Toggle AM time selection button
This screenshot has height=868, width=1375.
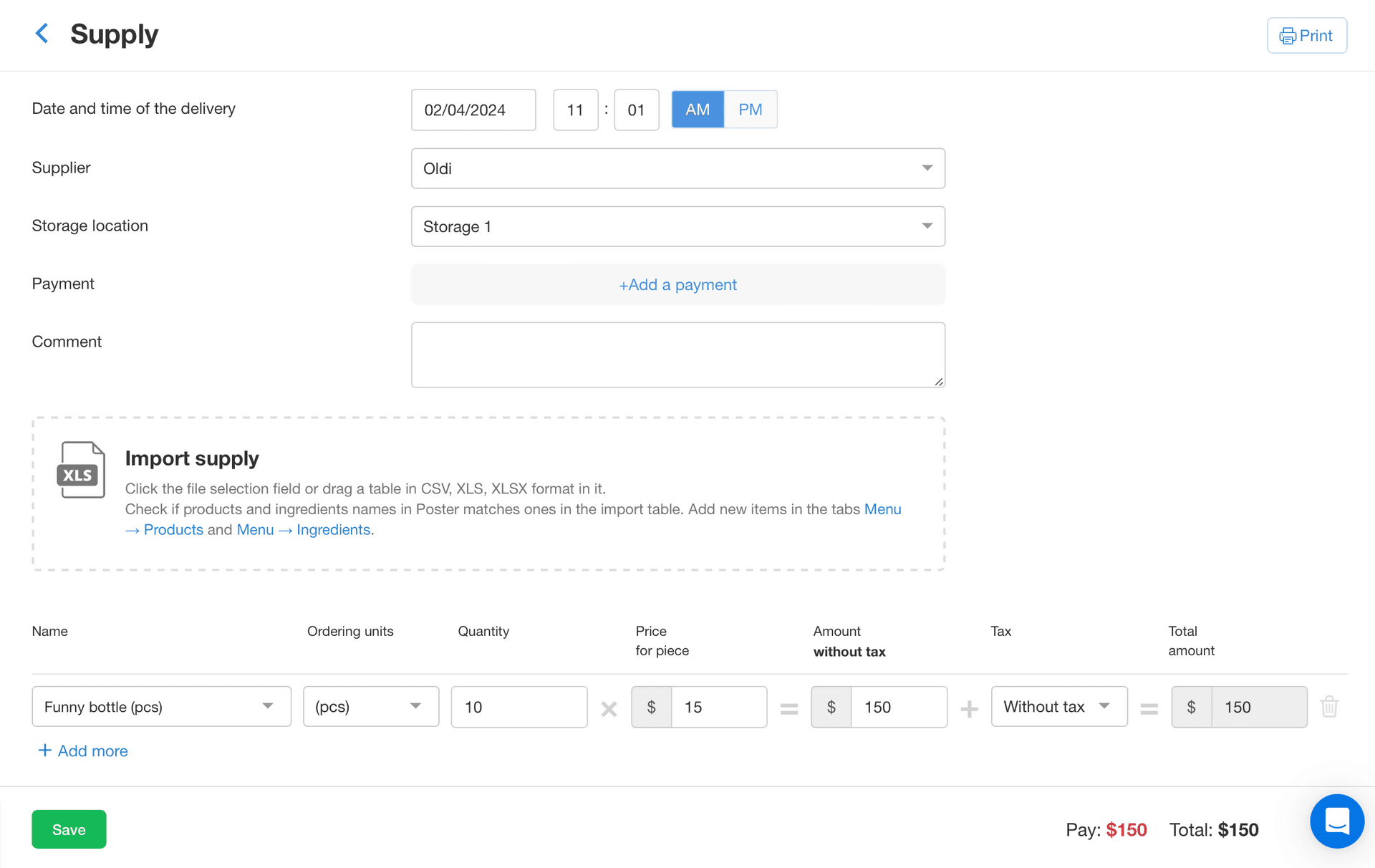point(698,109)
